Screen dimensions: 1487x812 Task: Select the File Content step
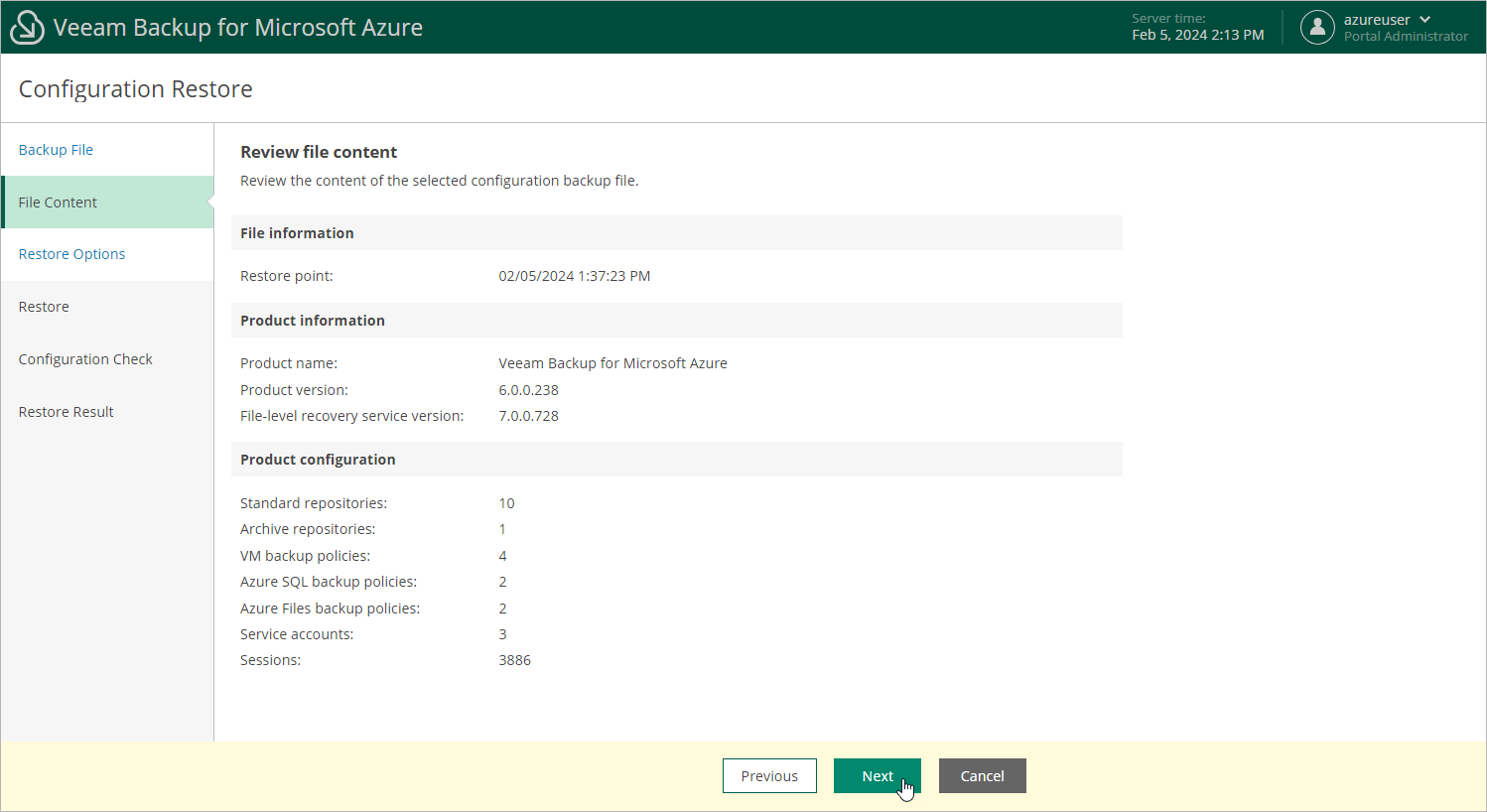point(107,203)
